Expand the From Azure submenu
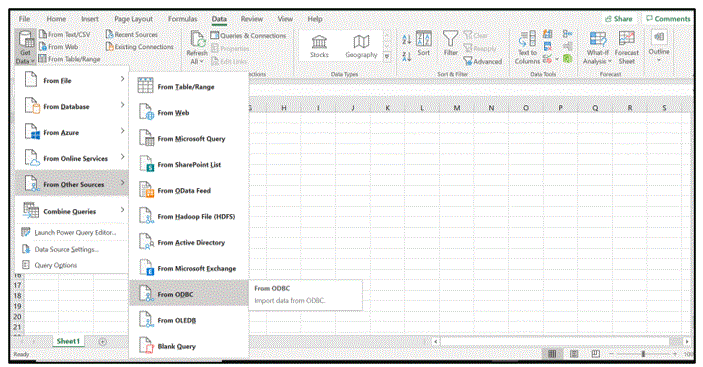 click(x=72, y=132)
